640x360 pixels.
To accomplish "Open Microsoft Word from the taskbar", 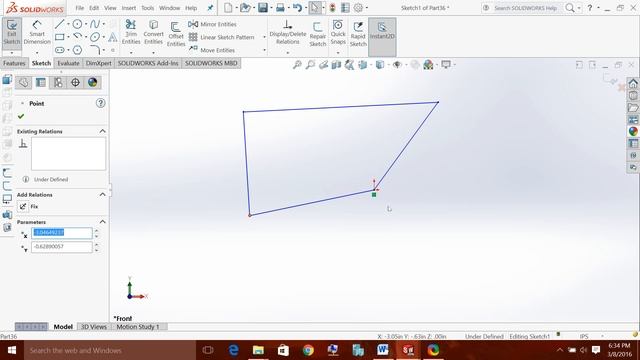I will pyautogui.click(x=383, y=350).
